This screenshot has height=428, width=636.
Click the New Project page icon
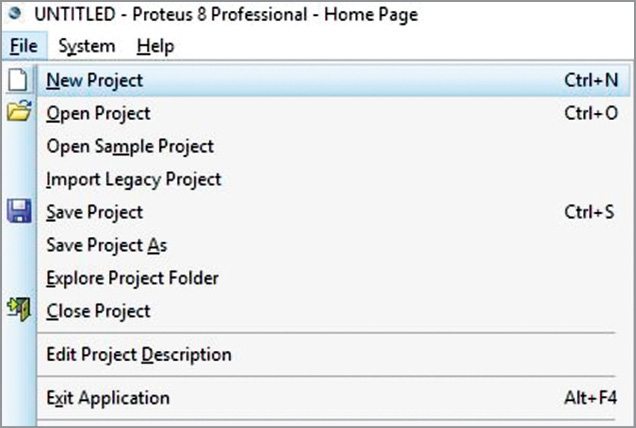[x=17, y=80]
